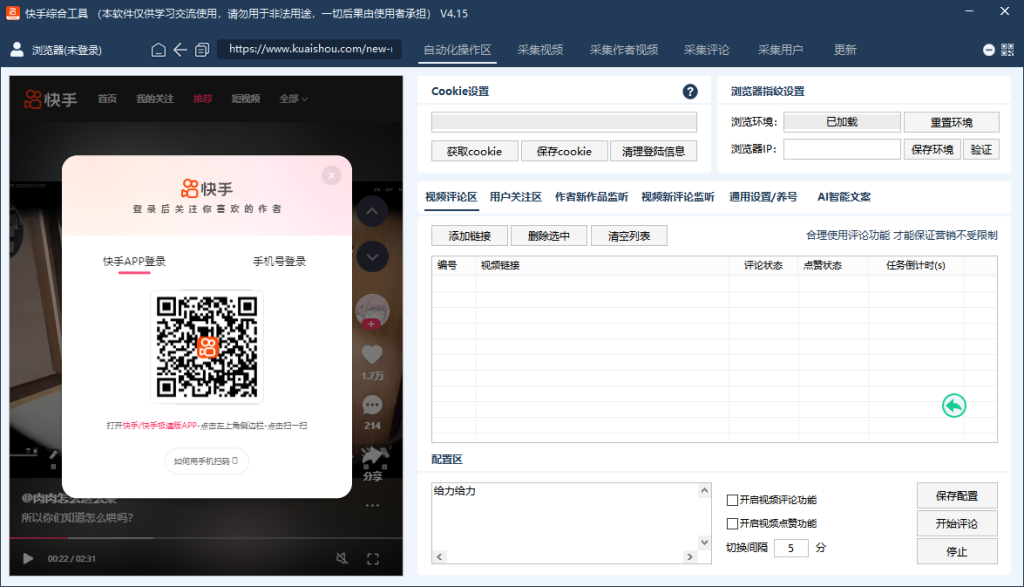Enable 开启视频点赞功能 checkbox

[732, 524]
